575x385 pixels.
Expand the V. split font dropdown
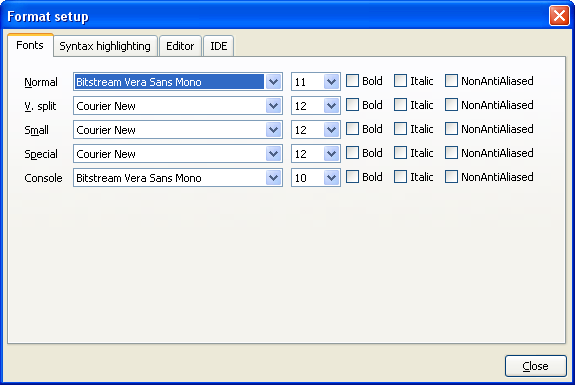pos(273,106)
